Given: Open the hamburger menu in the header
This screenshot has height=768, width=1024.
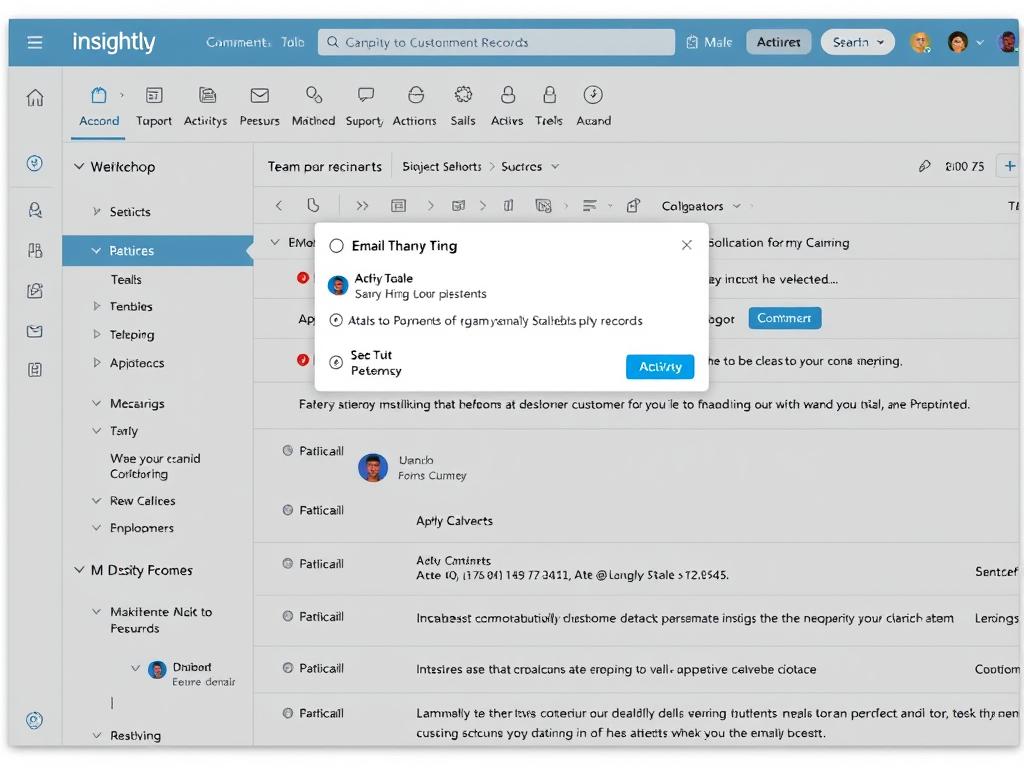Looking at the screenshot, I should (35, 42).
